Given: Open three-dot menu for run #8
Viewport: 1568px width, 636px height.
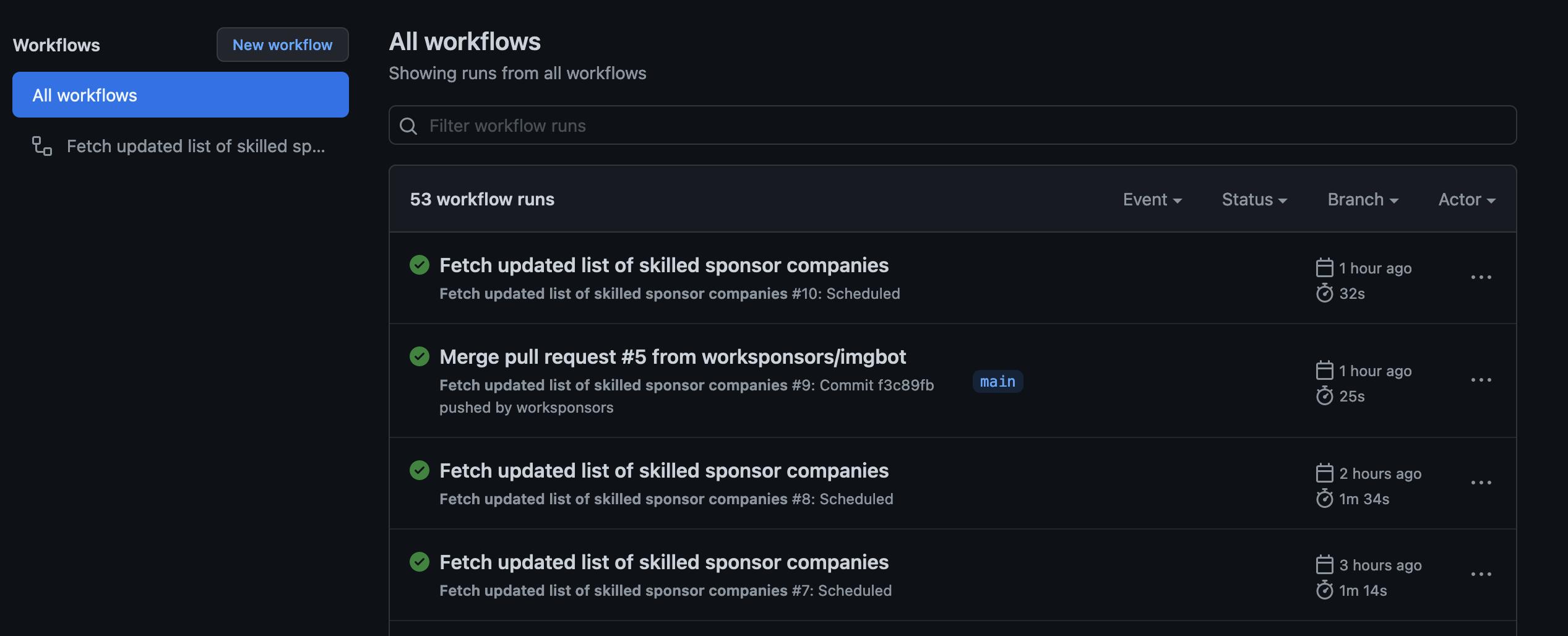Looking at the screenshot, I should [1481, 483].
